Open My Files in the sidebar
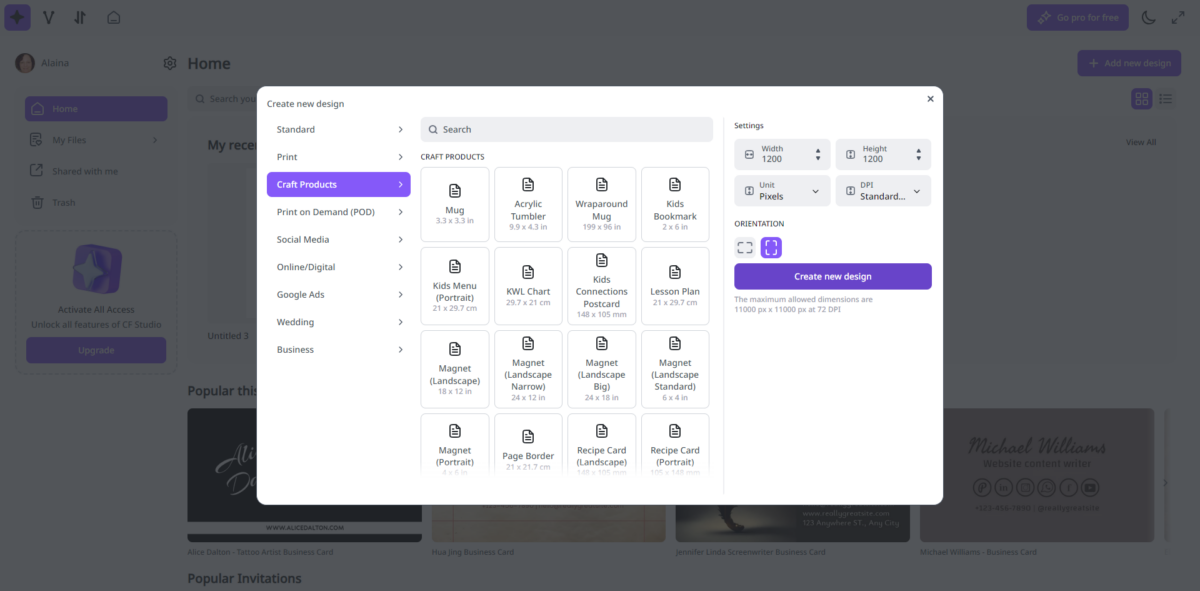This screenshot has width=1200, height=591. pyautogui.click(x=96, y=140)
